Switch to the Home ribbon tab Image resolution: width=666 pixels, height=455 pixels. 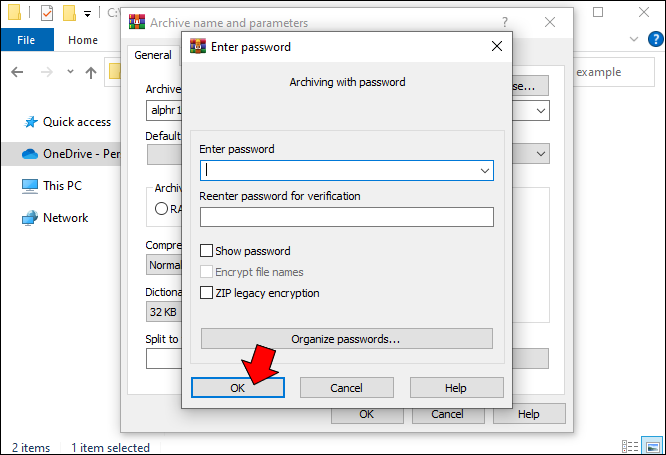click(x=83, y=40)
